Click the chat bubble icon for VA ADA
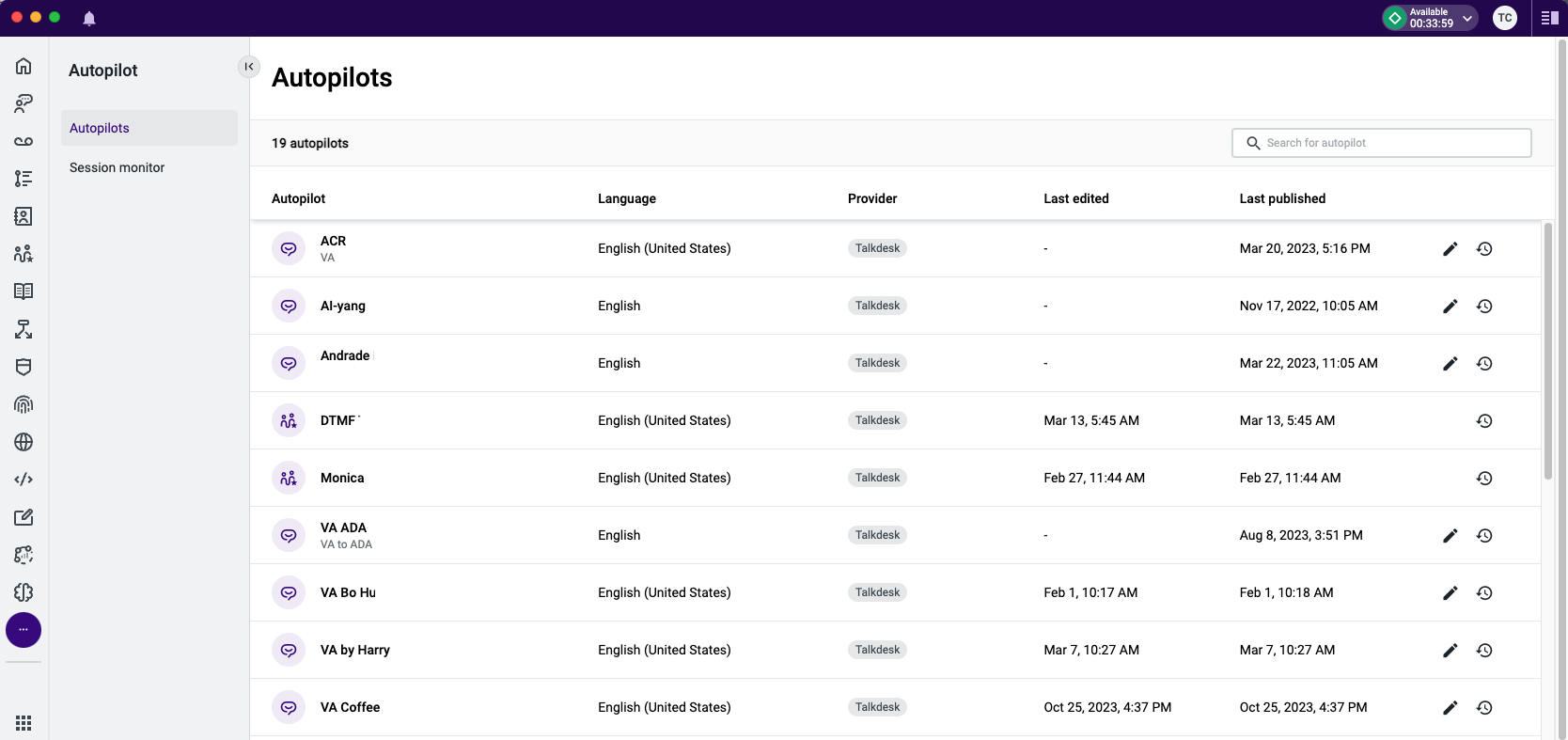The image size is (1568, 740). [289, 535]
